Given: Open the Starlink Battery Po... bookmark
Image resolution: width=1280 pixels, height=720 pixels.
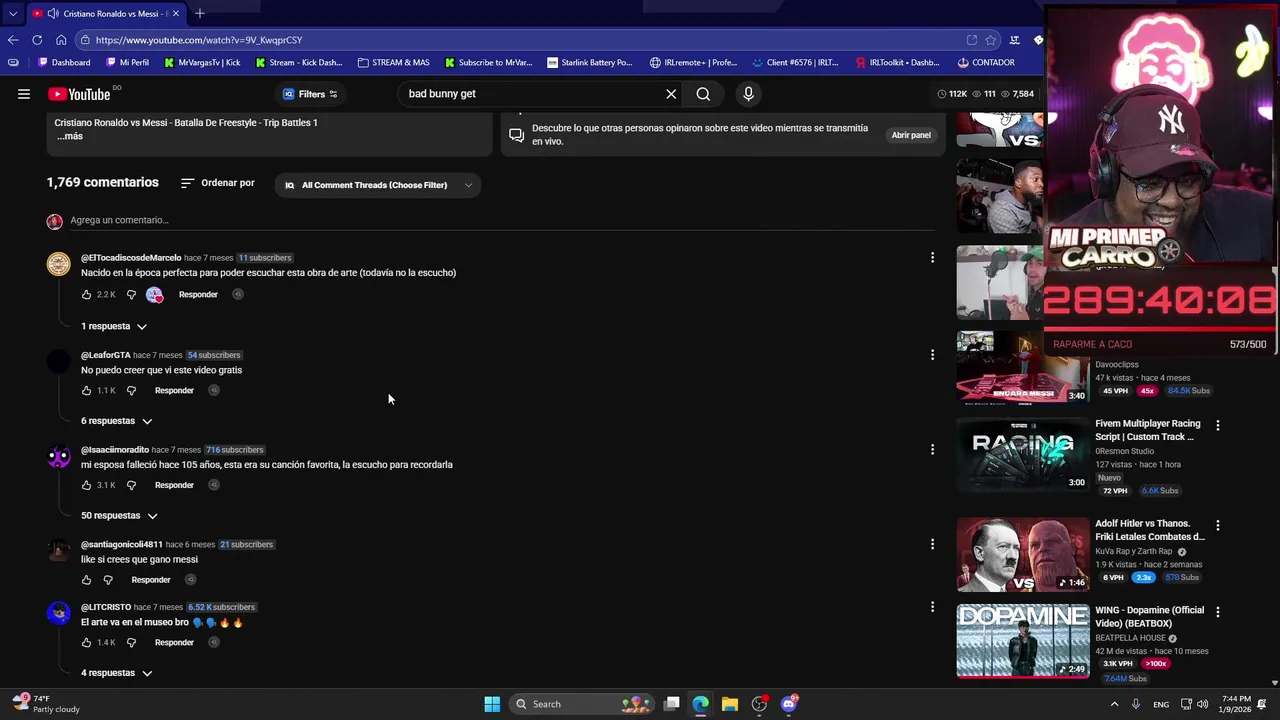Looking at the screenshot, I should coord(590,62).
